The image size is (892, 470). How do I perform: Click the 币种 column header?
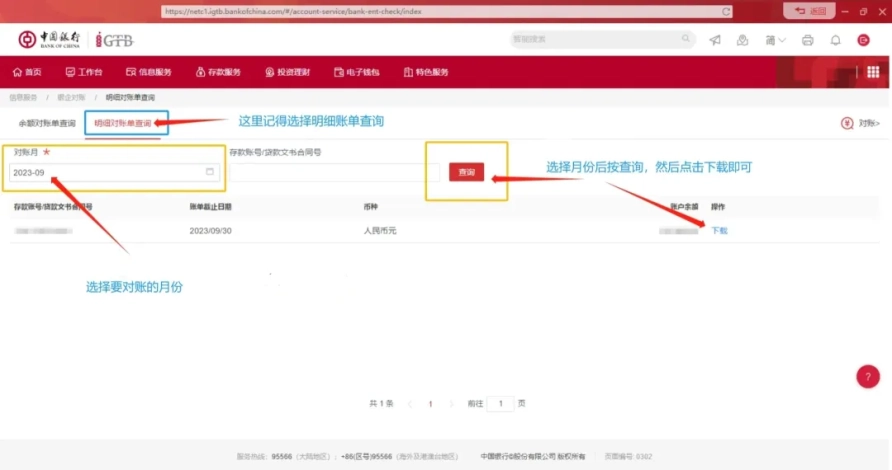coord(370,207)
